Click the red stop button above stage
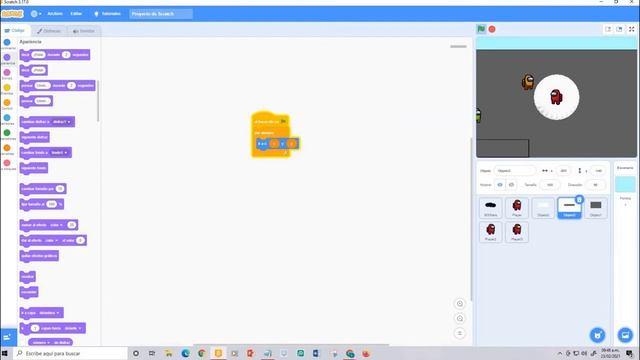The width and height of the screenshot is (640, 360). click(492, 29)
